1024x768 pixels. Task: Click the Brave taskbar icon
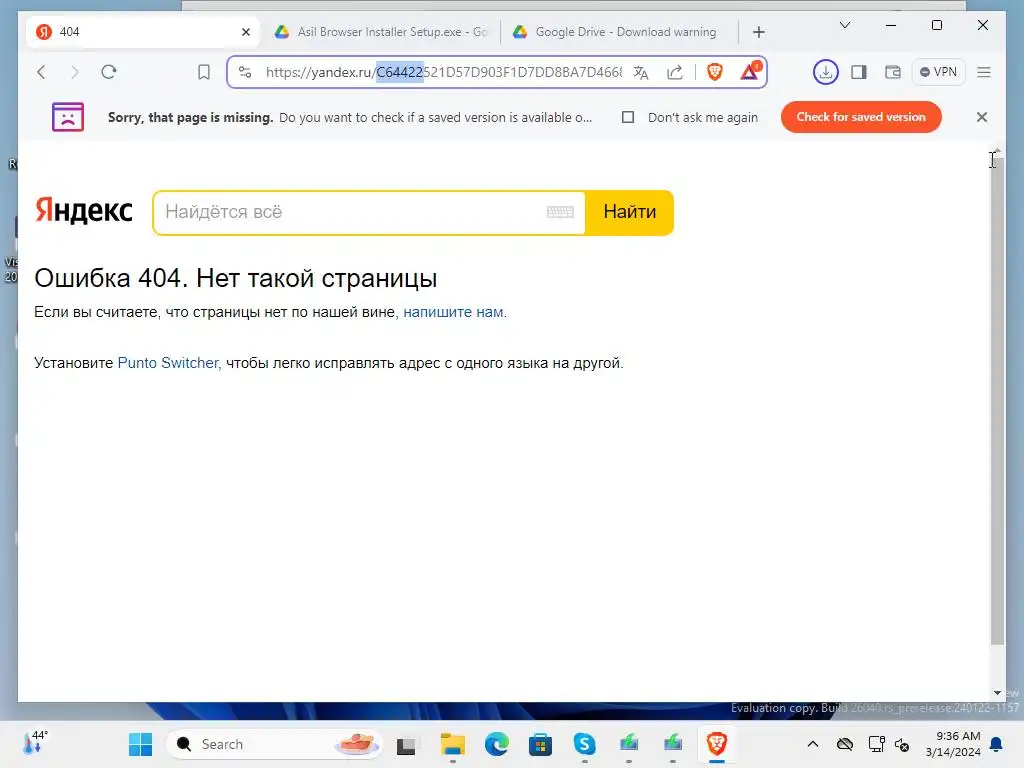click(716, 744)
